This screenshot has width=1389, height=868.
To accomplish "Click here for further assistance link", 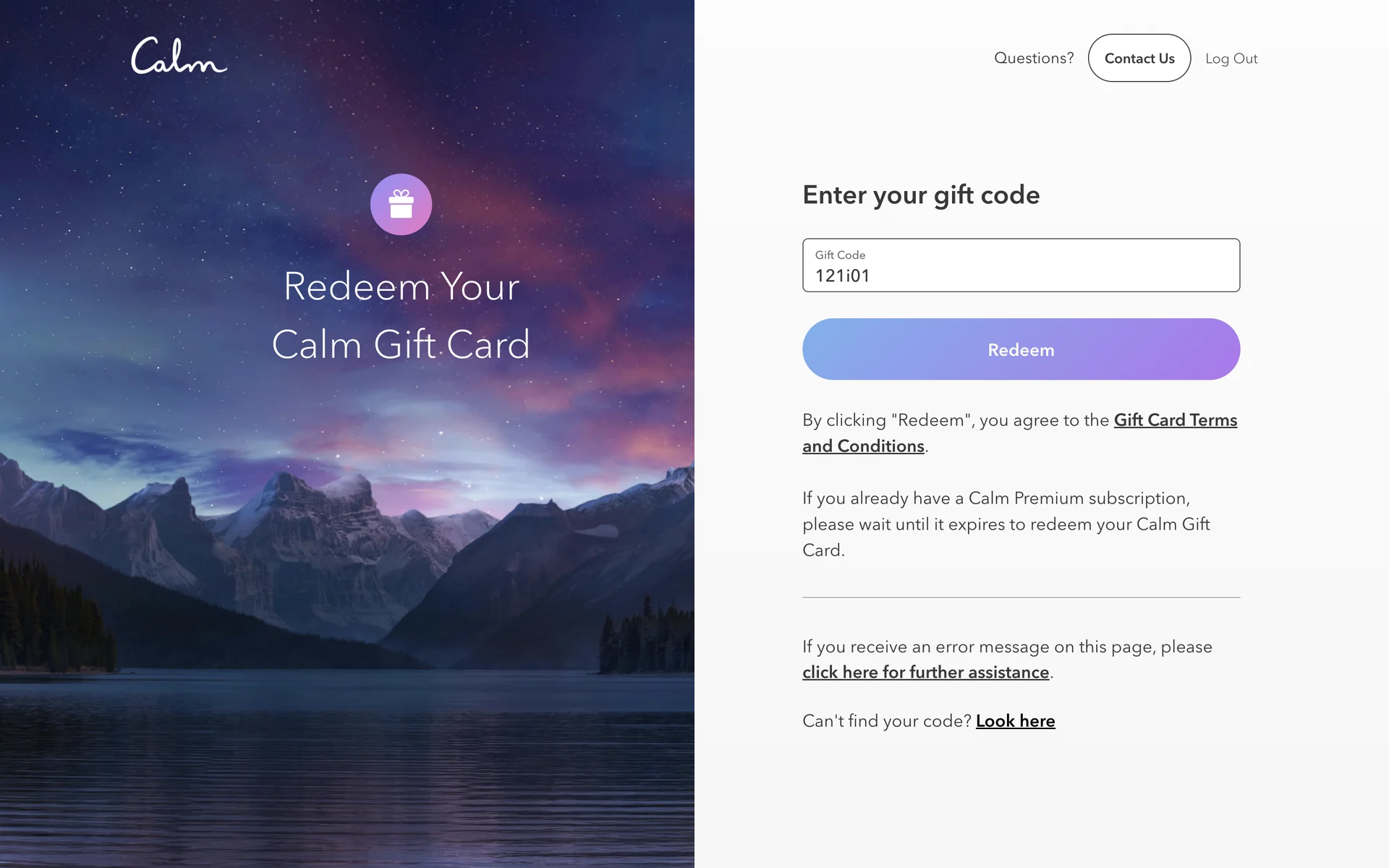I will [925, 672].
